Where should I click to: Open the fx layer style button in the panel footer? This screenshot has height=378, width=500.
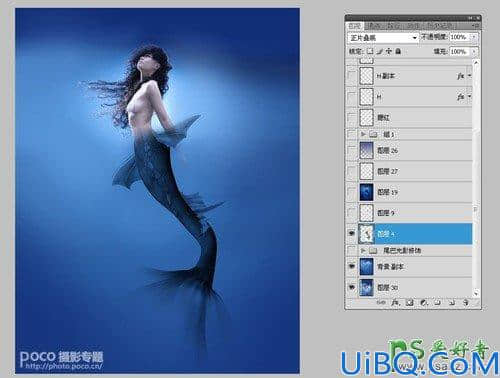[395, 303]
